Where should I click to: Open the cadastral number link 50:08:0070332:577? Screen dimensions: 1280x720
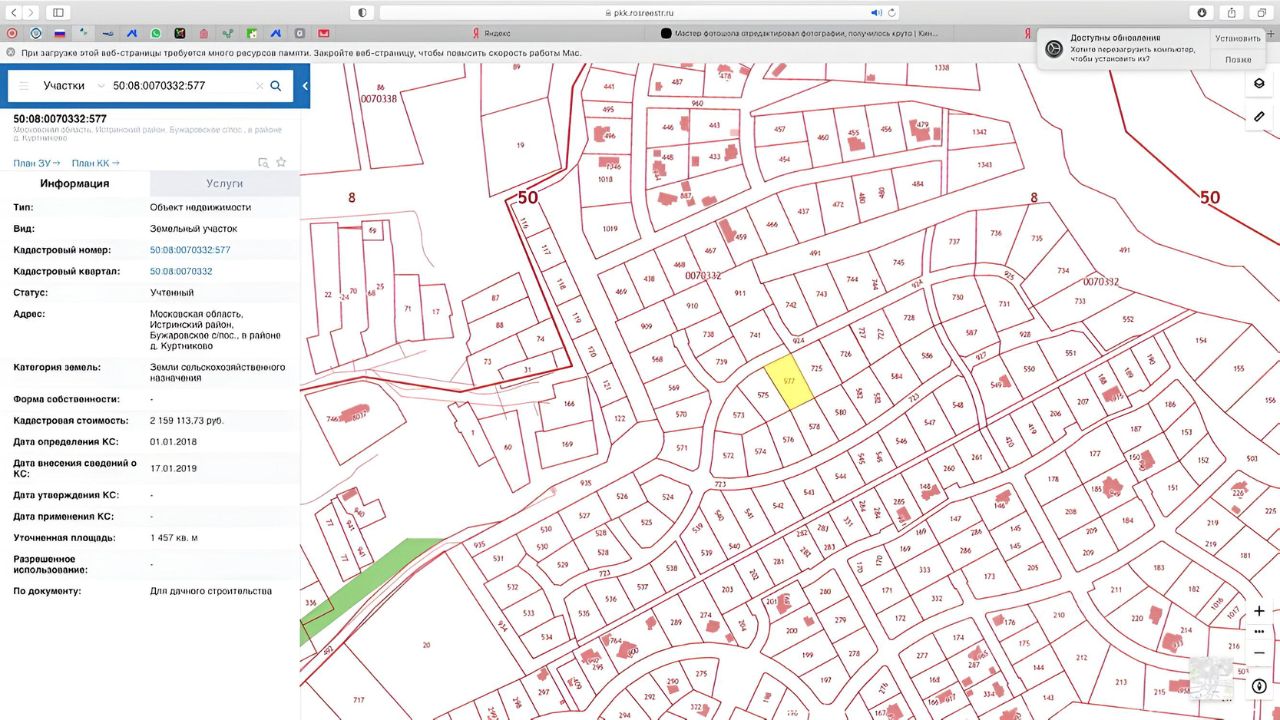[190, 250]
